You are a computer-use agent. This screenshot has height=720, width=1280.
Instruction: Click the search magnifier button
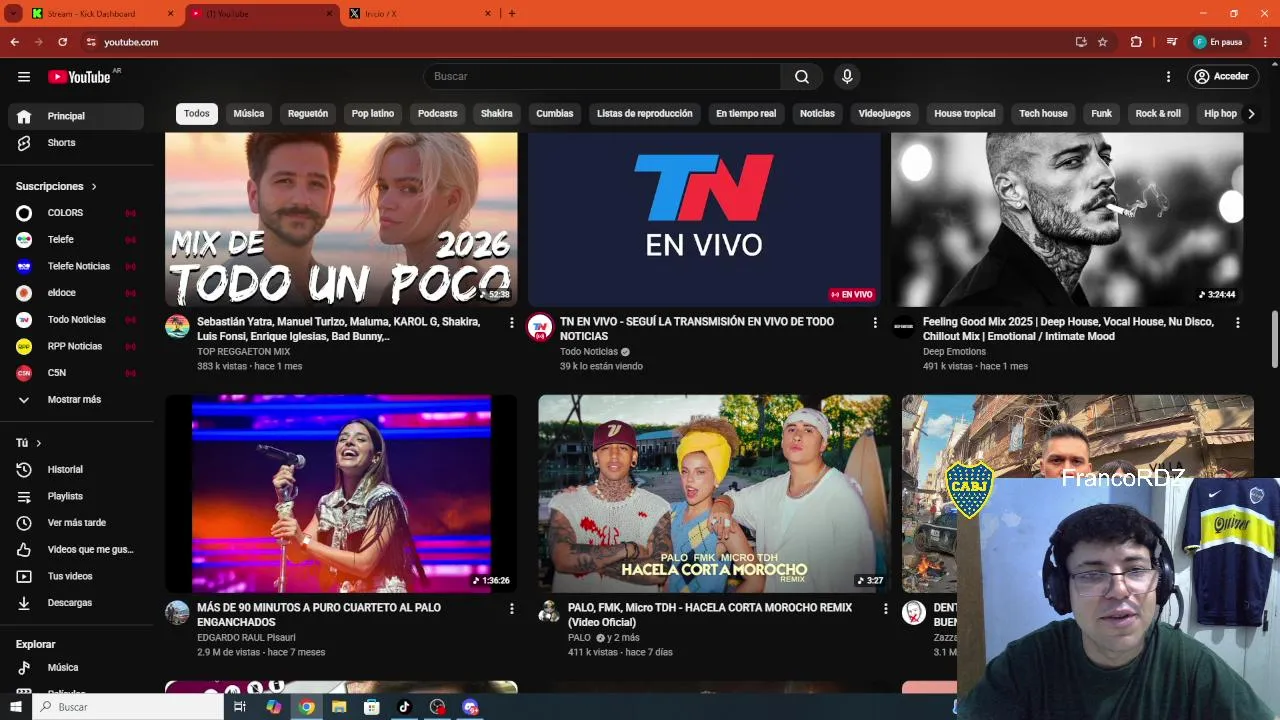click(x=802, y=77)
